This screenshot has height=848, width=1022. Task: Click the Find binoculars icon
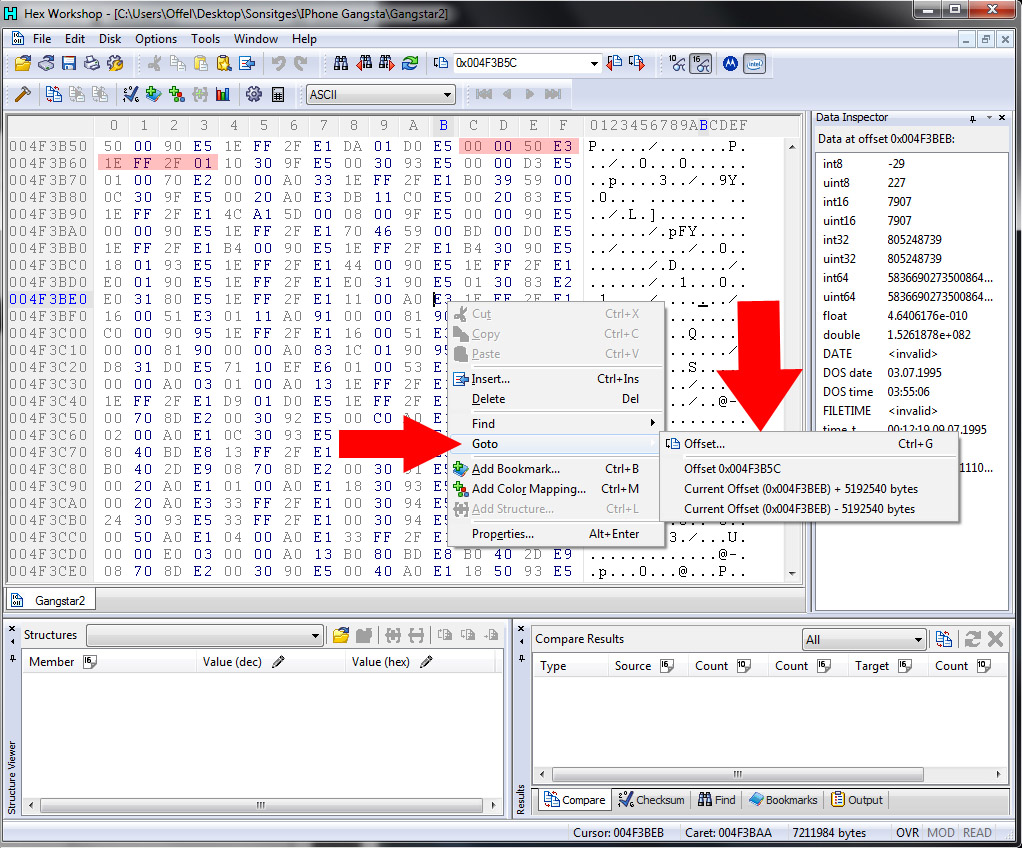click(341, 63)
